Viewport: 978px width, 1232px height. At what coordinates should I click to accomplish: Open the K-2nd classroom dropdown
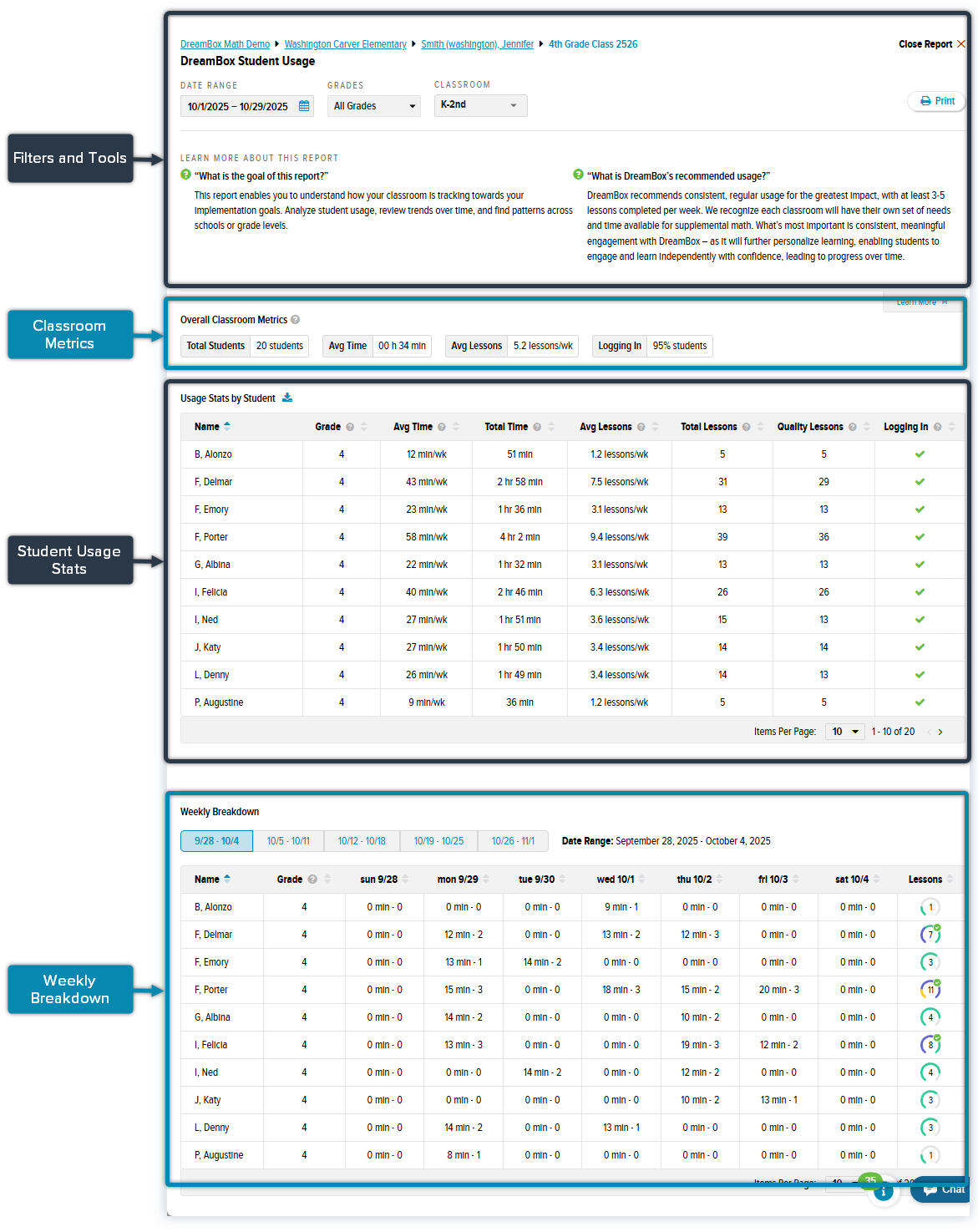[x=480, y=105]
